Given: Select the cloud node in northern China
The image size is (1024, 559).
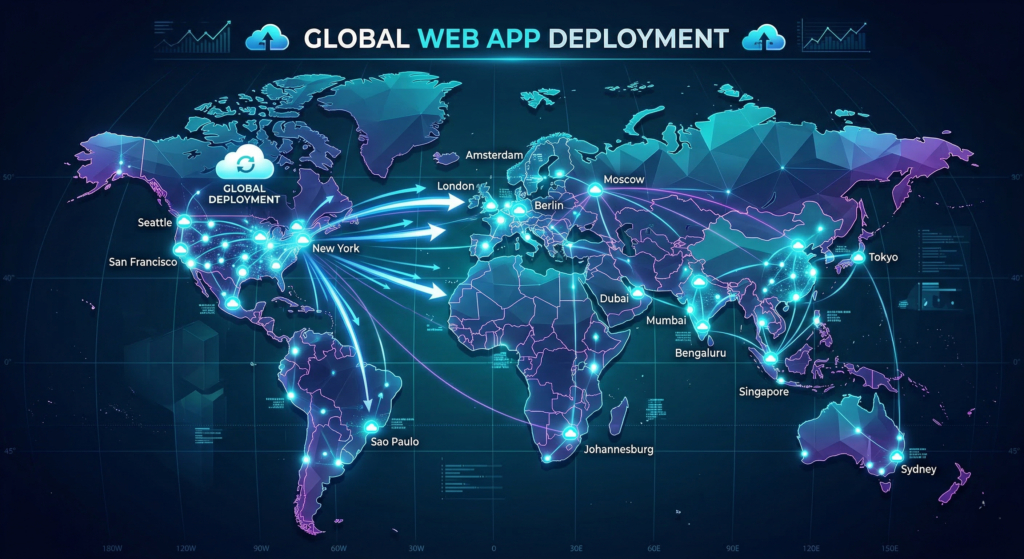Looking at the screenshot, I should 797,245.
